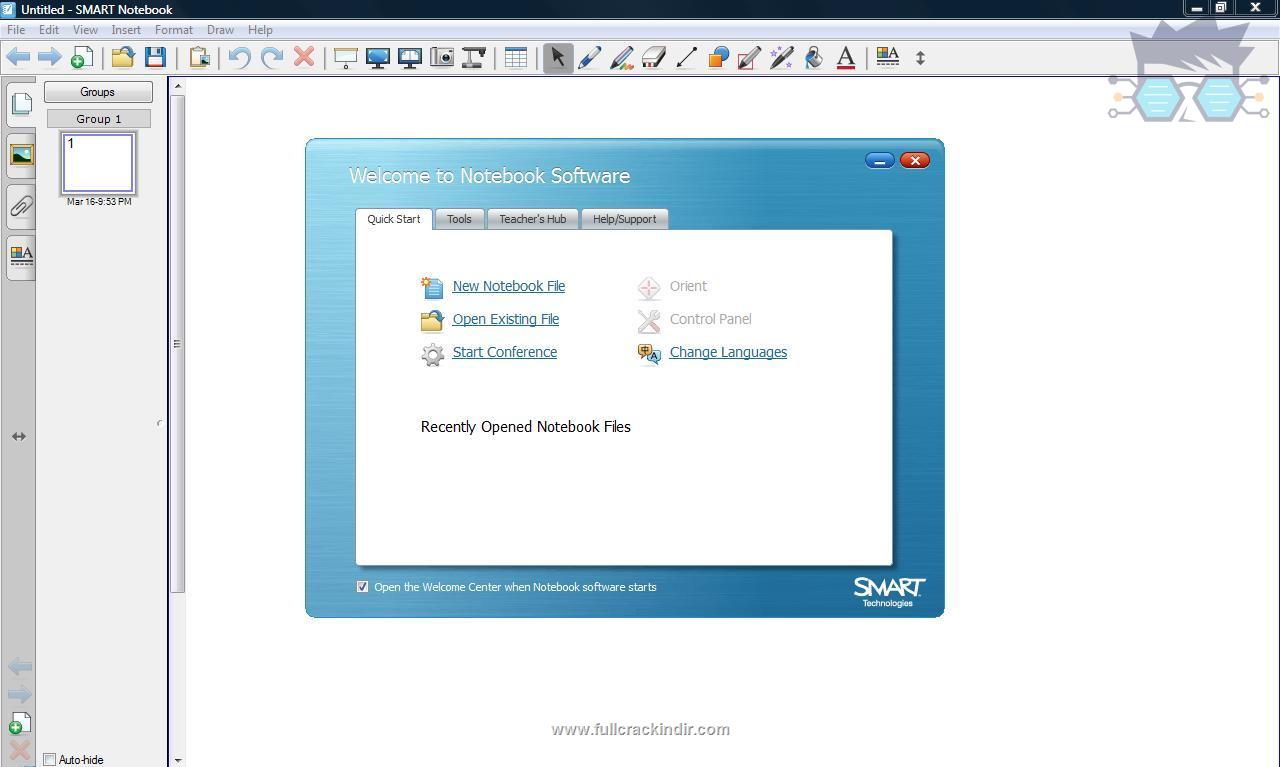Click the Open Existing File link
The width and height of the screenshot is (1280, 767).
click(506, 319)
